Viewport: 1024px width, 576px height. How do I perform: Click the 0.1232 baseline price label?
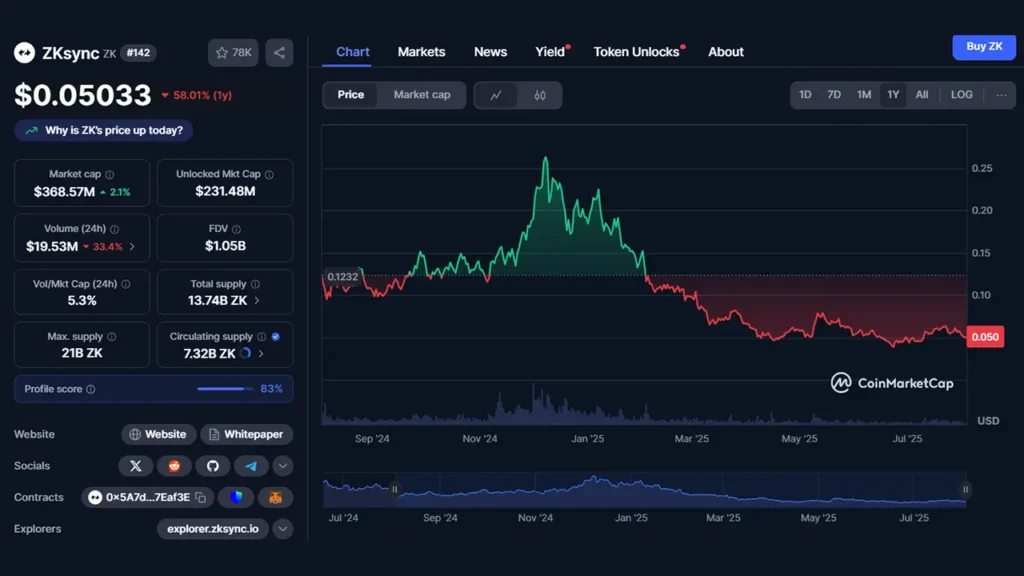click(x=342, y=277)
